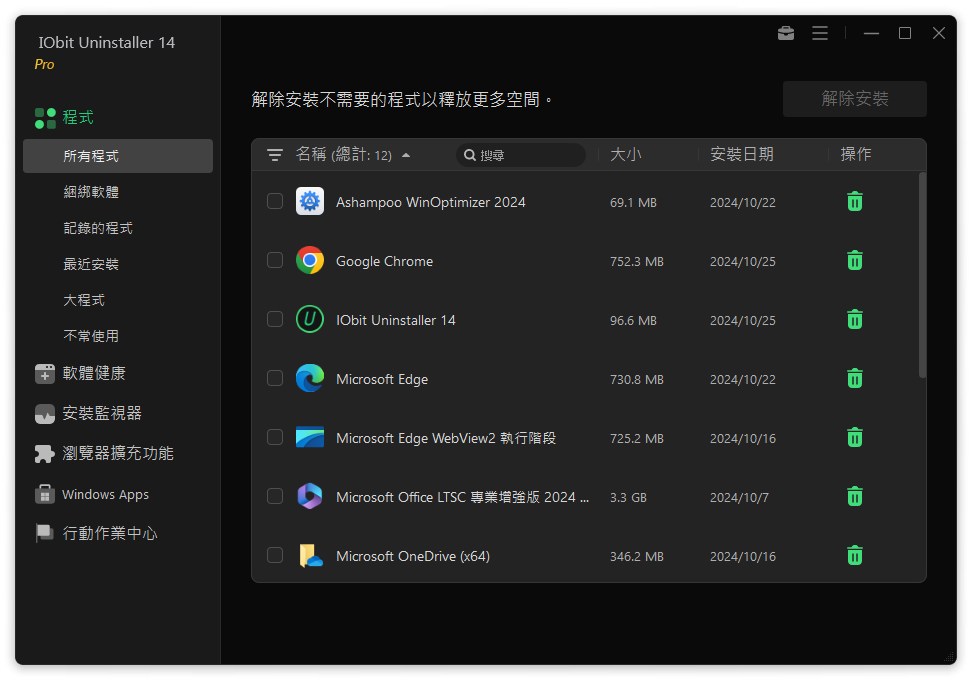Check the Microsoft OneDrive (x64) checkbox
Viewport: 972px width, 680px height.
pos(275,555)
